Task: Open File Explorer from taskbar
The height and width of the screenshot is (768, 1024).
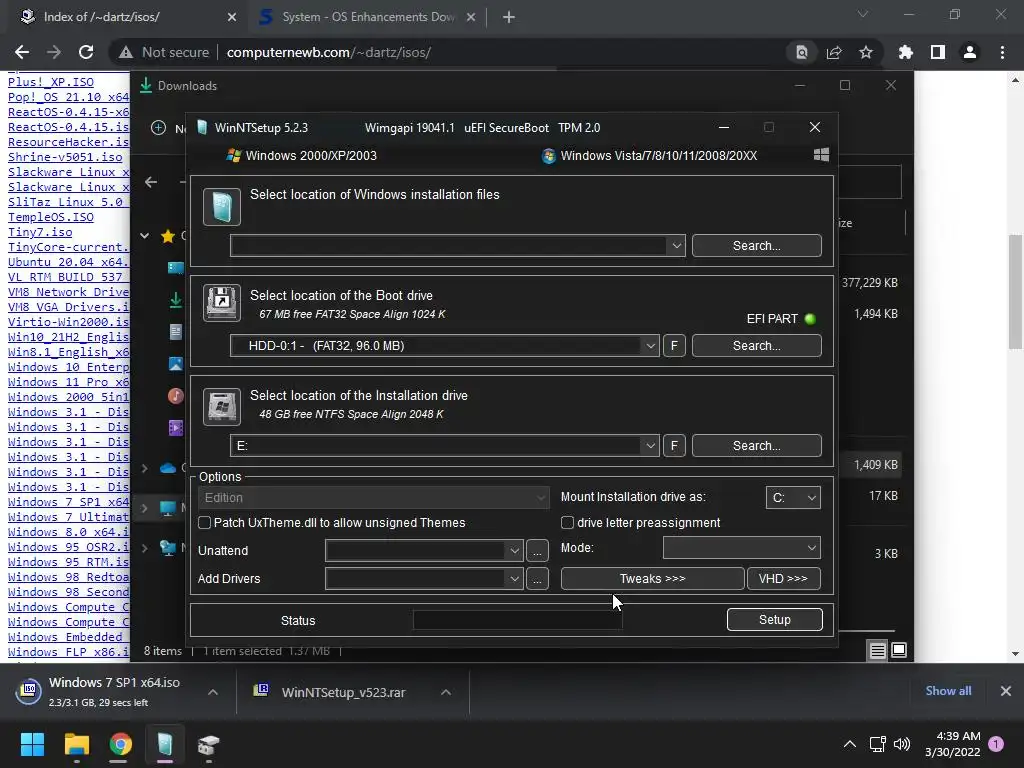Action: coord(76,744)
